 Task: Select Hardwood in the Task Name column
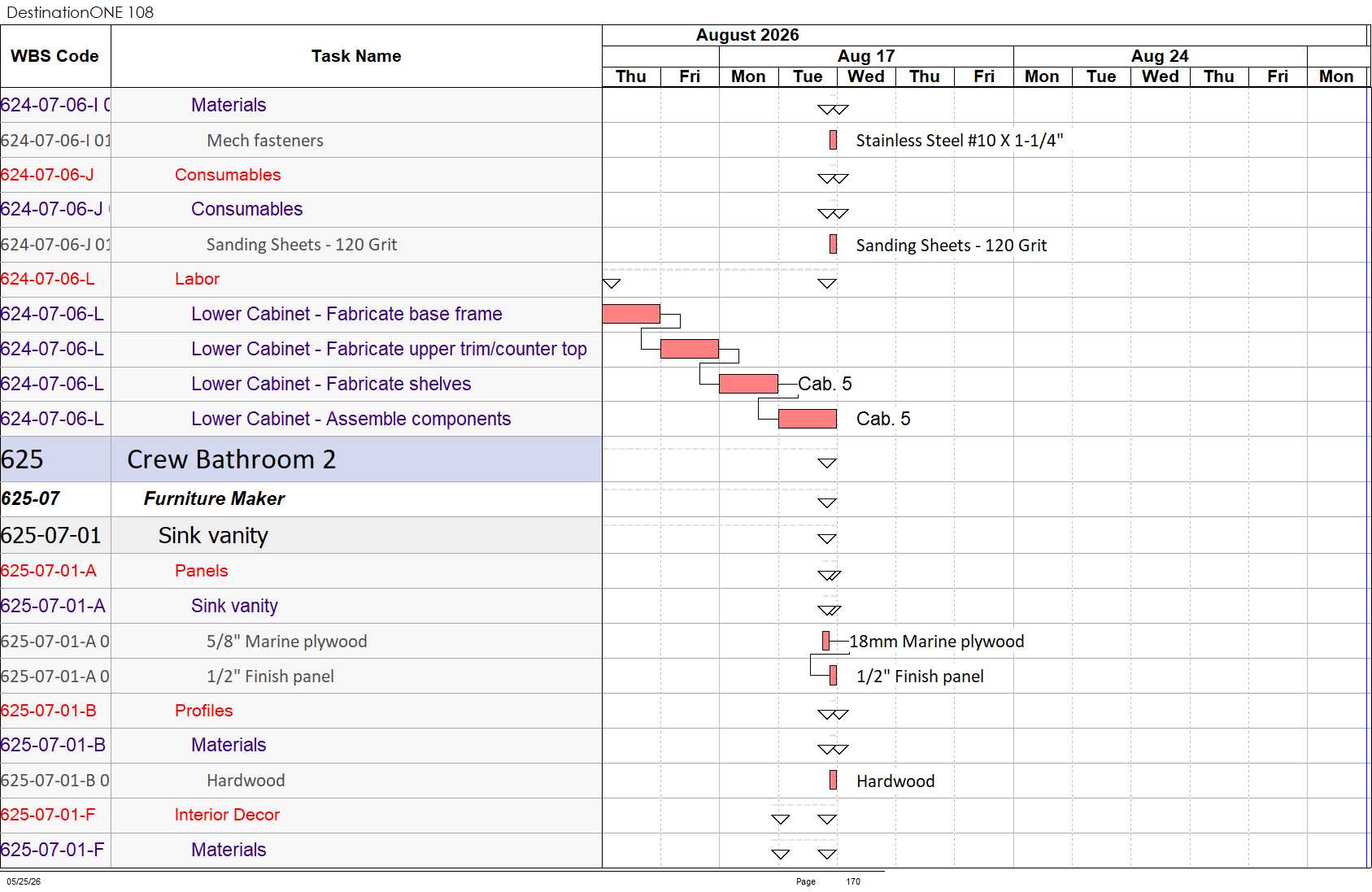click(x=246, y=781)
